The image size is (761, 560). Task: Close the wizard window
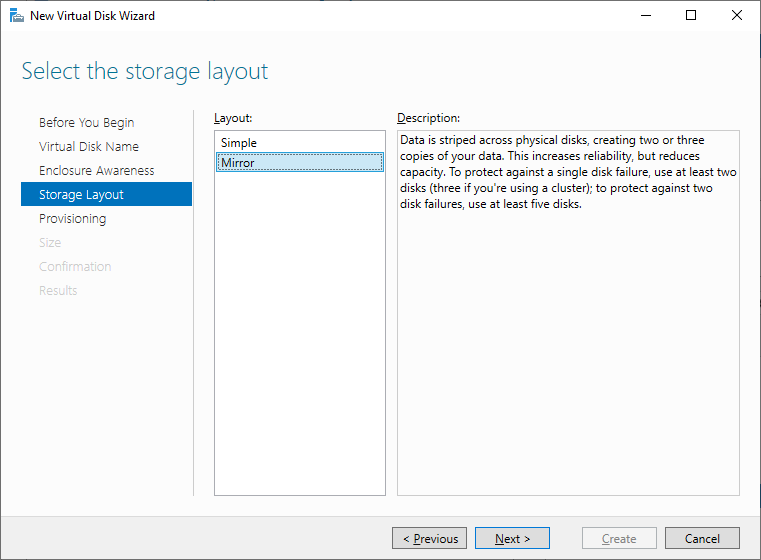[737, 16]
